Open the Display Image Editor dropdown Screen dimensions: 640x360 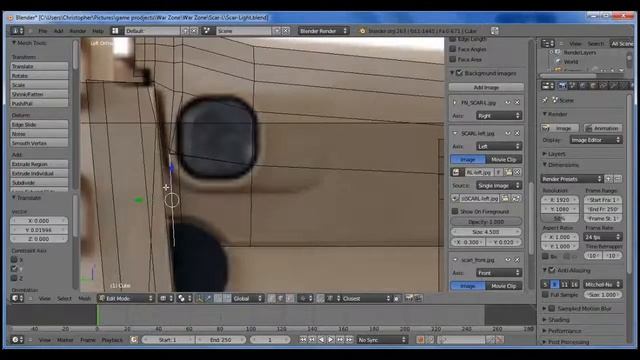pyautogui.click(x=596, y=140)
